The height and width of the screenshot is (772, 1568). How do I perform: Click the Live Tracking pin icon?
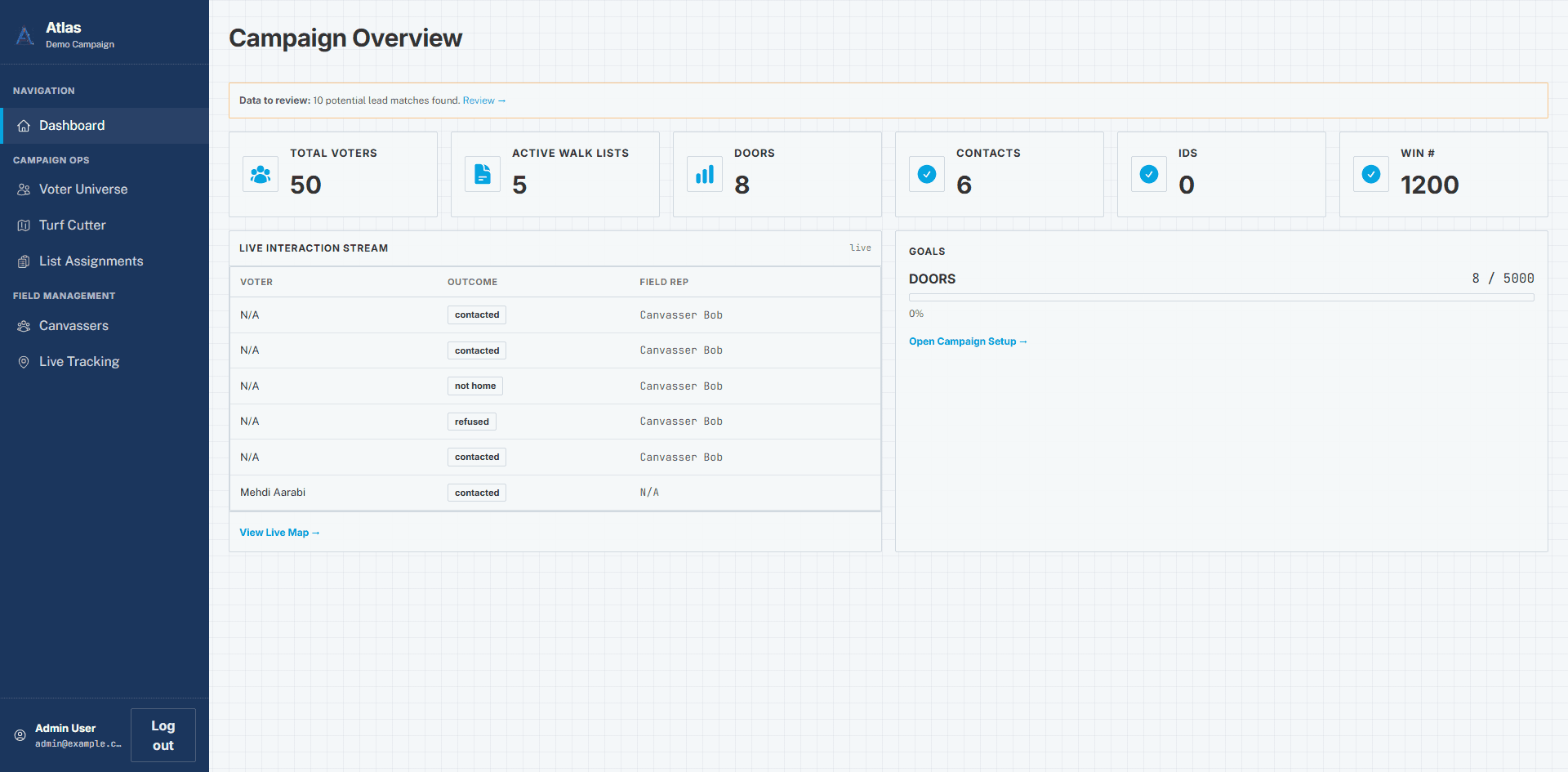[24, 362]
